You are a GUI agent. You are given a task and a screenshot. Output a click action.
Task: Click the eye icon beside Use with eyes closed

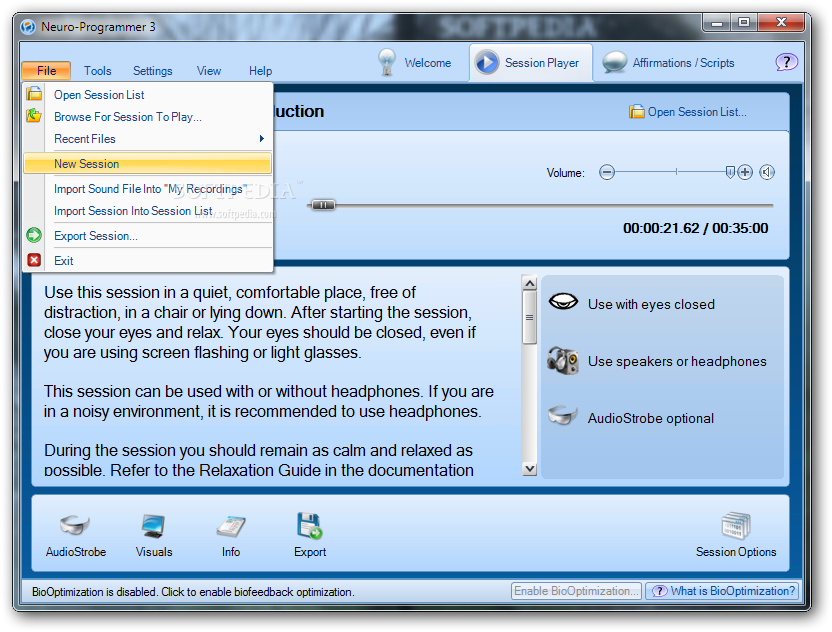pos(563,301)
